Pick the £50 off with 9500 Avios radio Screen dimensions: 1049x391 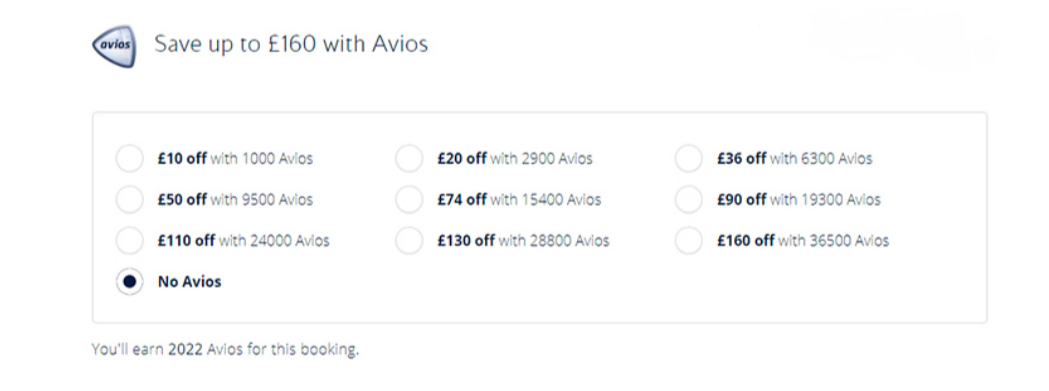click(129, 200)
